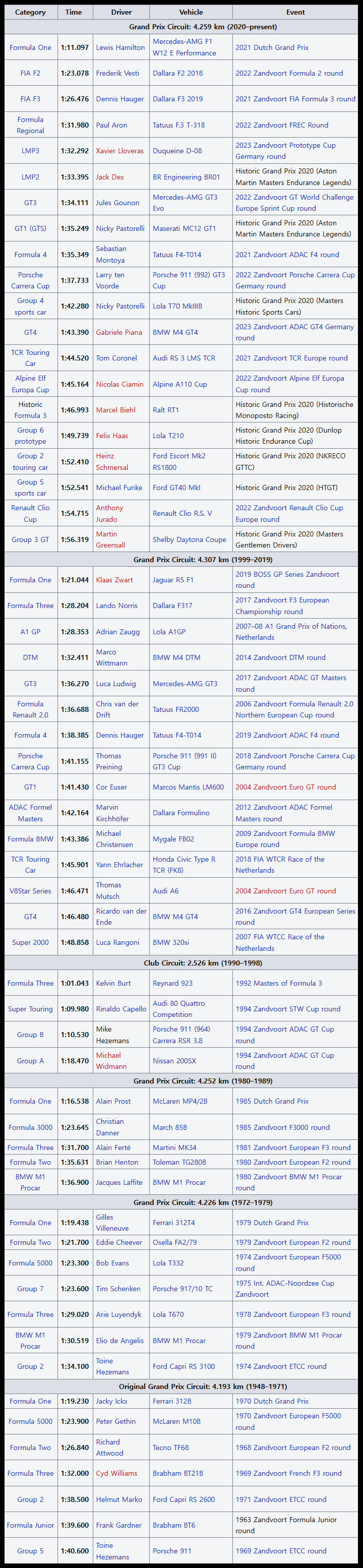The width and height of the screenshot is (363, 1568).
Task: Click 1969 Zandvoort ETCC round link
Action: click(281, 1550)
